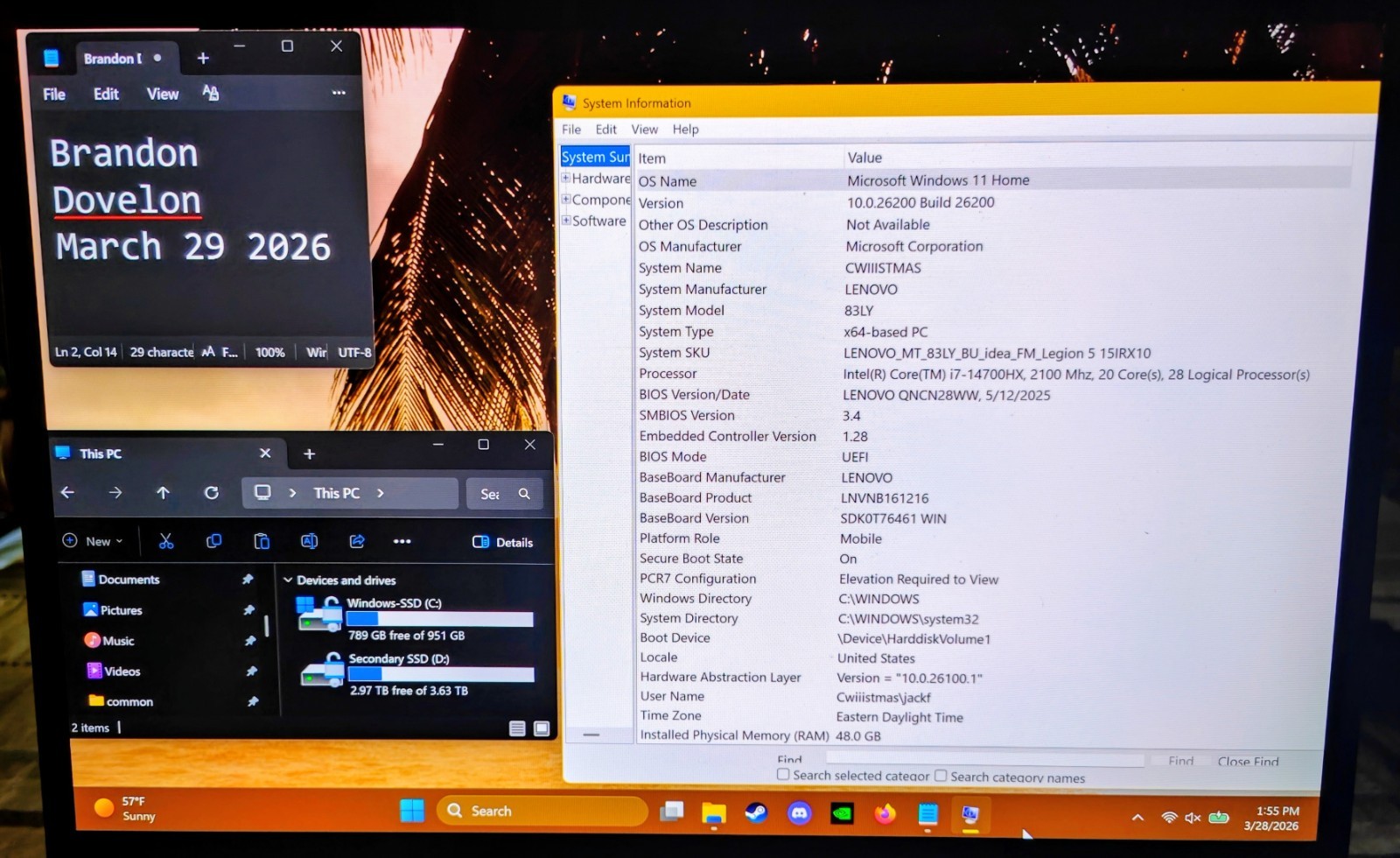Click the Cut icon in File Explorer toolbar
Image resolution: width=1400 pixels, height=858 pixels.
point(166,541)
